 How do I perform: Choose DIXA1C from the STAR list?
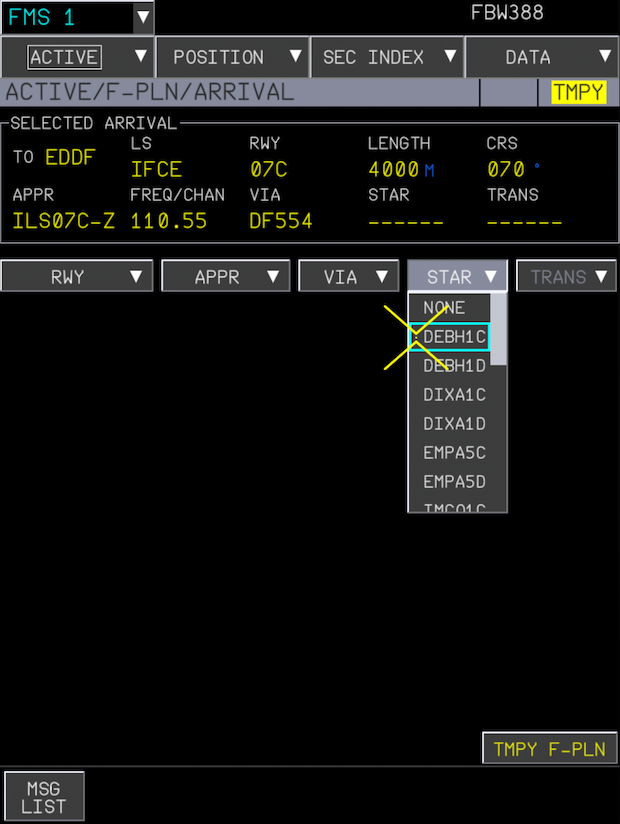click(x=450, y=395)
